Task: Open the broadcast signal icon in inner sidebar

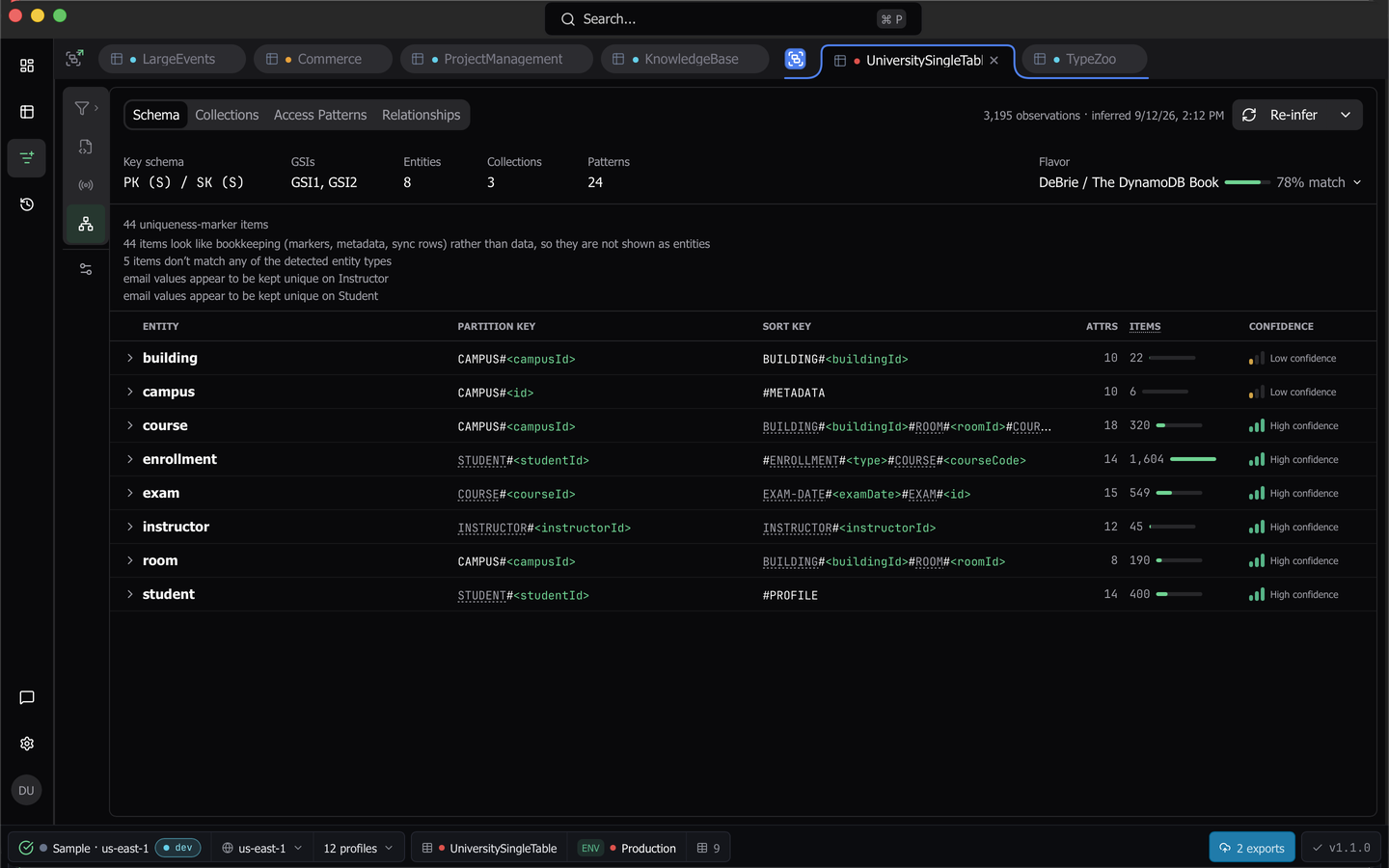Action: (86, 185)
